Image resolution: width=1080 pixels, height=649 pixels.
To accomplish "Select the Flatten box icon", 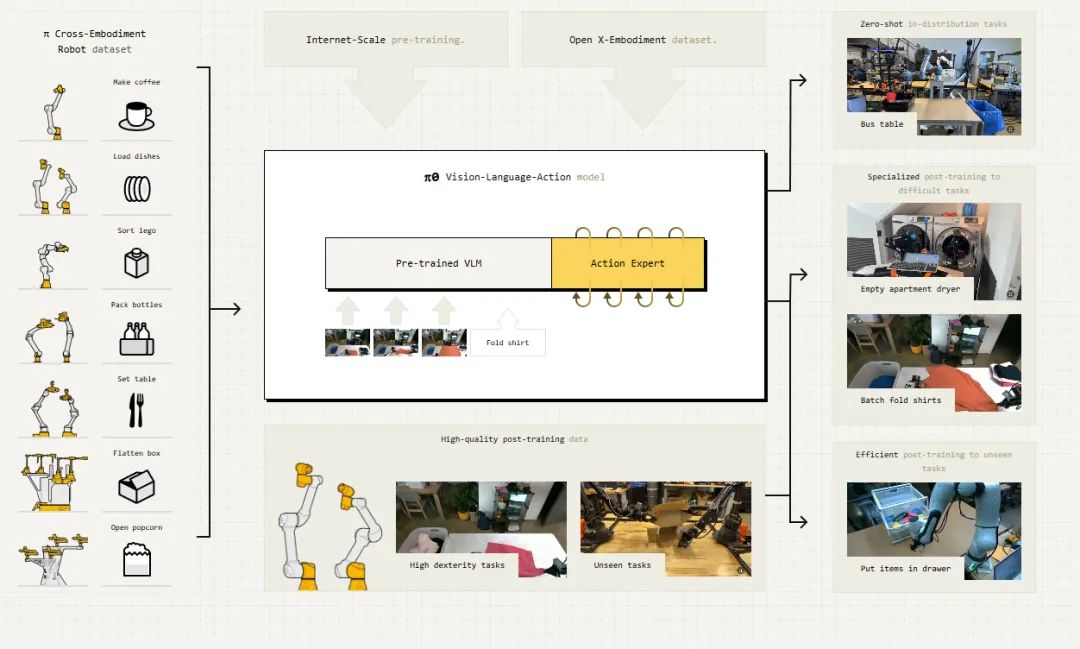I will pyautogui.click(x=136, y=486).
